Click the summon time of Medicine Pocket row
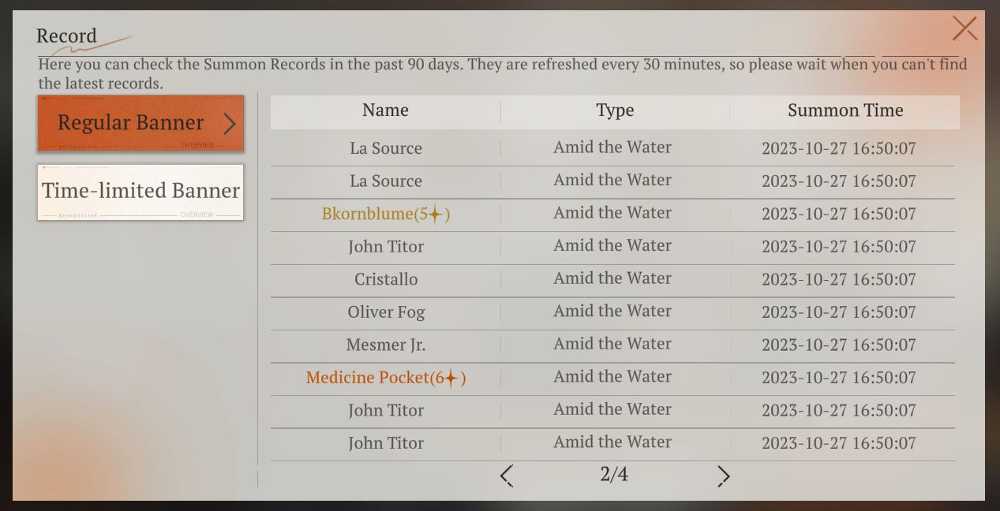The image size is (1000, 511). 839,378
